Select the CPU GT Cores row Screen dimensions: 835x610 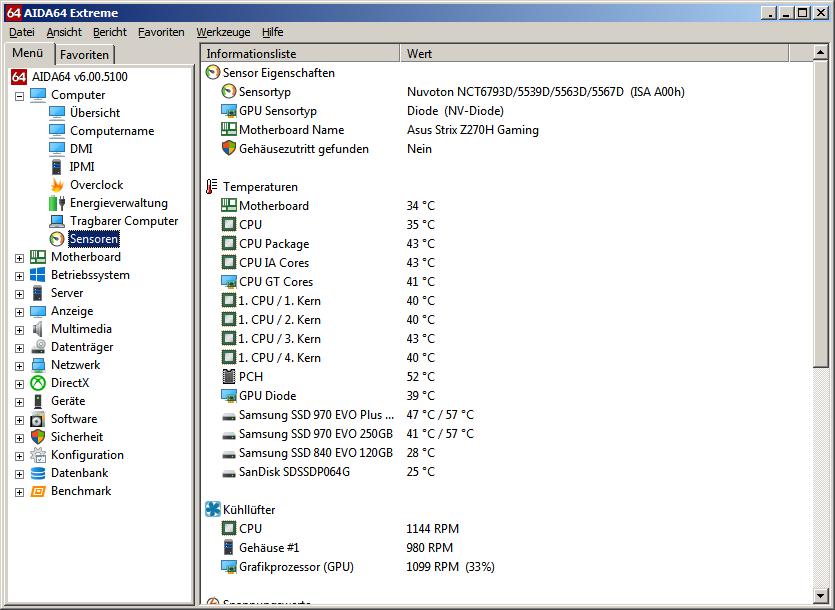point(506,282)
